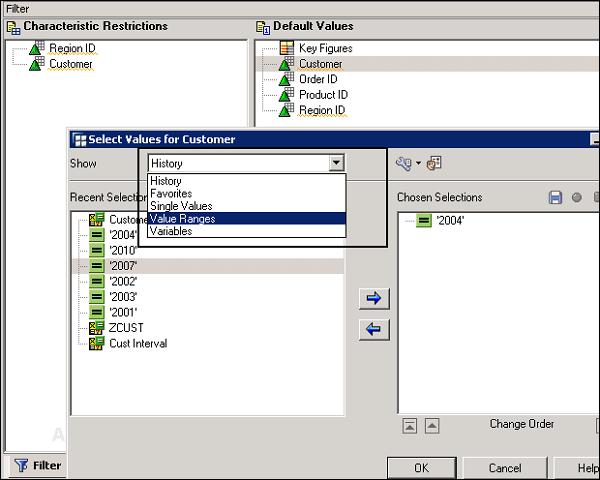Switch to the Filter tab
600x480 pixels.
38,465
